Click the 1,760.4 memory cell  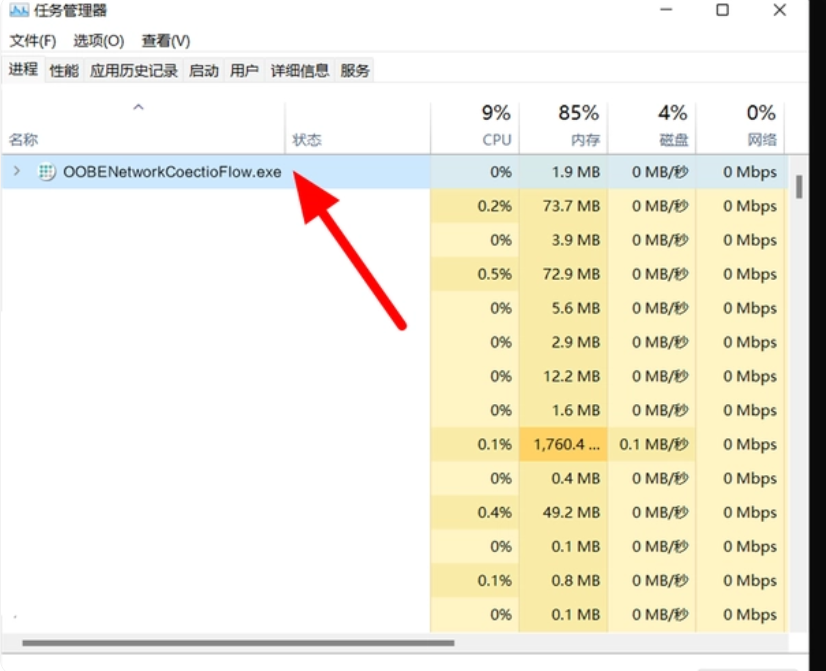563,445
